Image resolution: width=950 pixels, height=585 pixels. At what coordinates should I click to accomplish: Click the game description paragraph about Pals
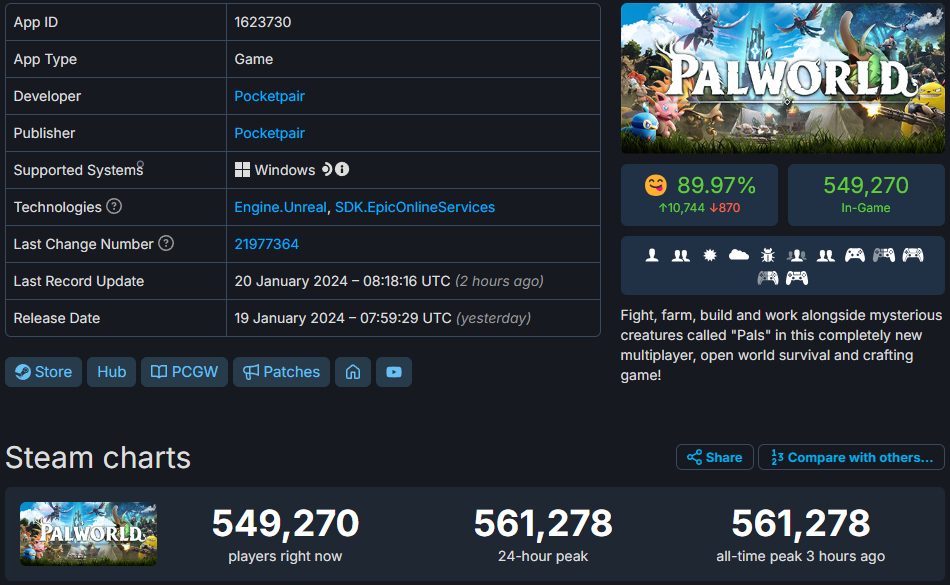pos(782,345)
